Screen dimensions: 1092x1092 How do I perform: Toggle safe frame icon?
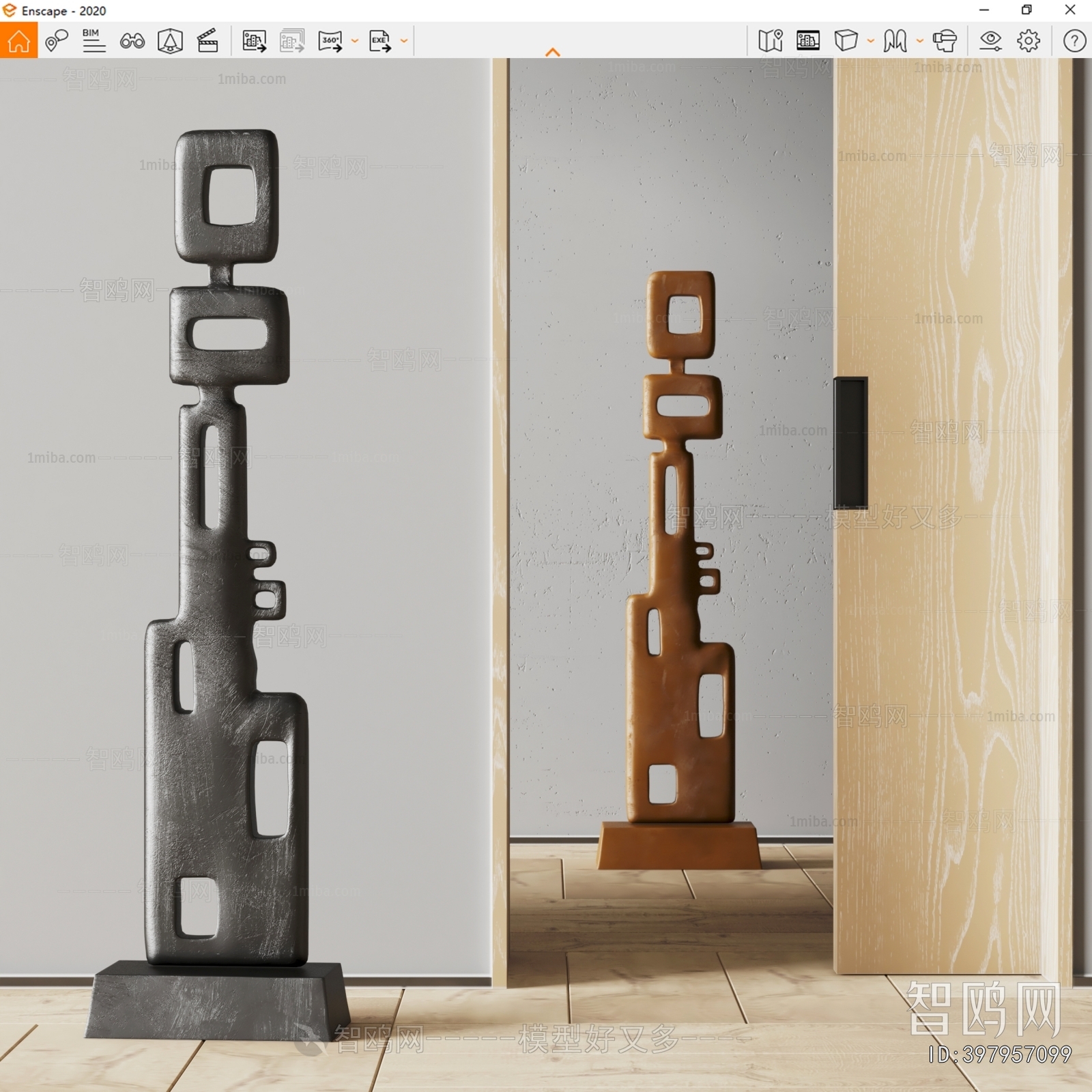[x=170, y=41]
